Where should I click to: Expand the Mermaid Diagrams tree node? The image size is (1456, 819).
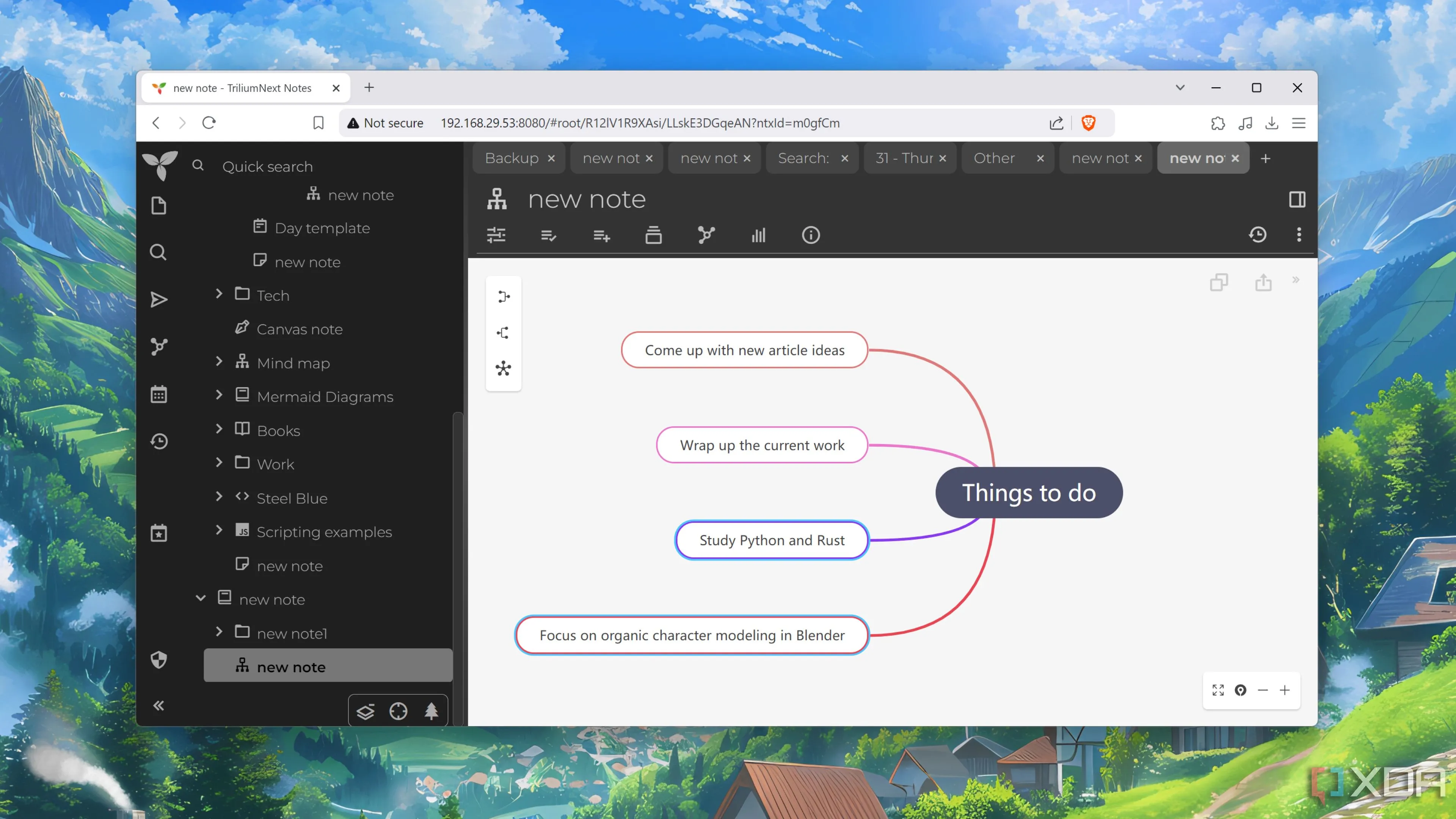point(219,395)
